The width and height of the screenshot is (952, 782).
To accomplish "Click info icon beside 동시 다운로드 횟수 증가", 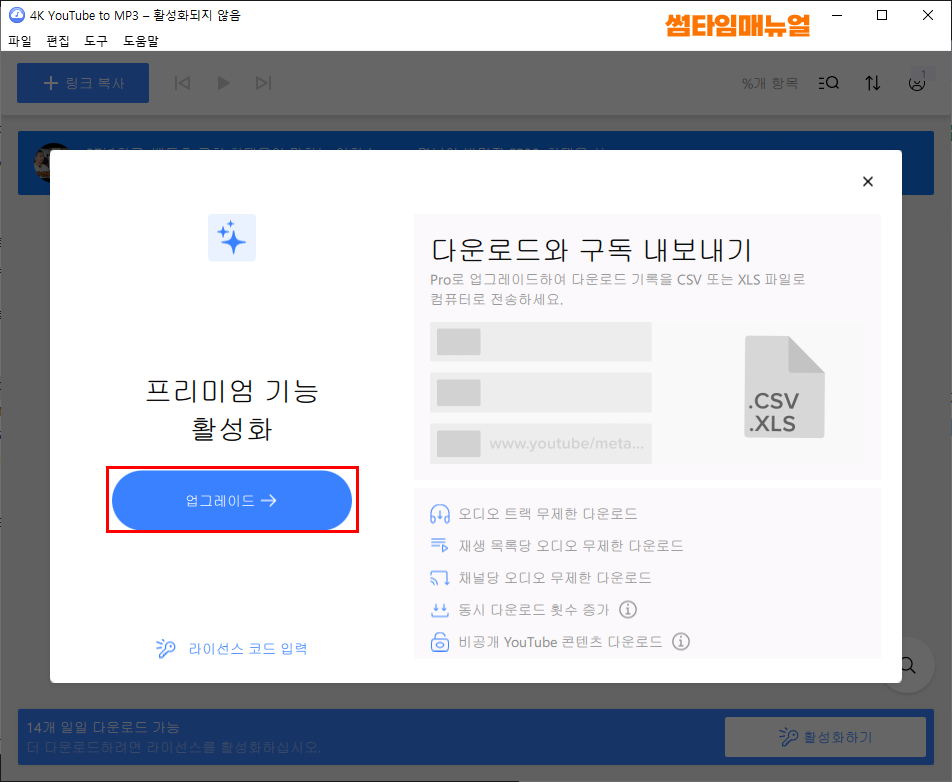I will pos(628,609).
